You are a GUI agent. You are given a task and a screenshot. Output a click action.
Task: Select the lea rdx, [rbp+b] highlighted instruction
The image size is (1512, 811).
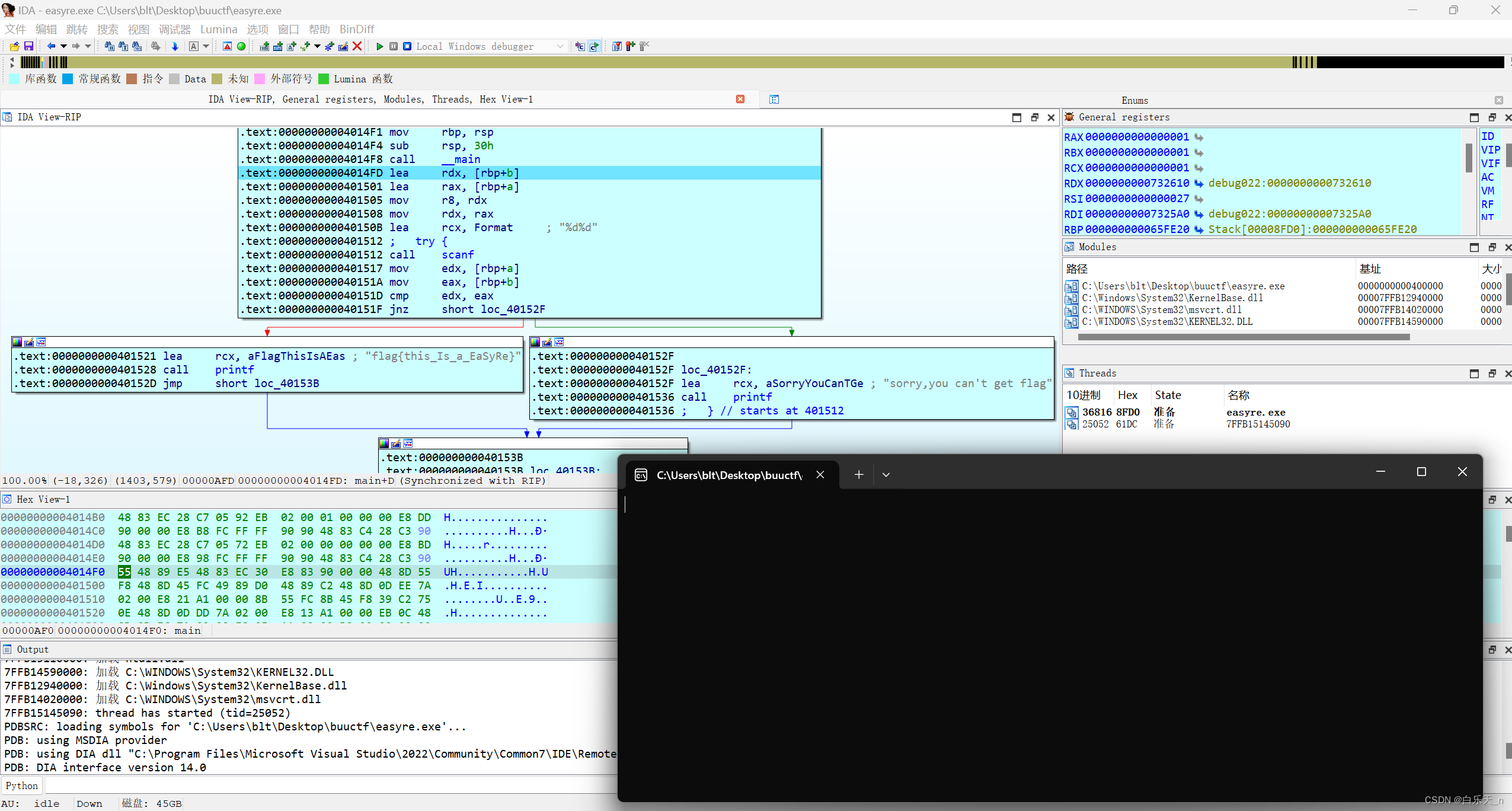tap(529, 173)
